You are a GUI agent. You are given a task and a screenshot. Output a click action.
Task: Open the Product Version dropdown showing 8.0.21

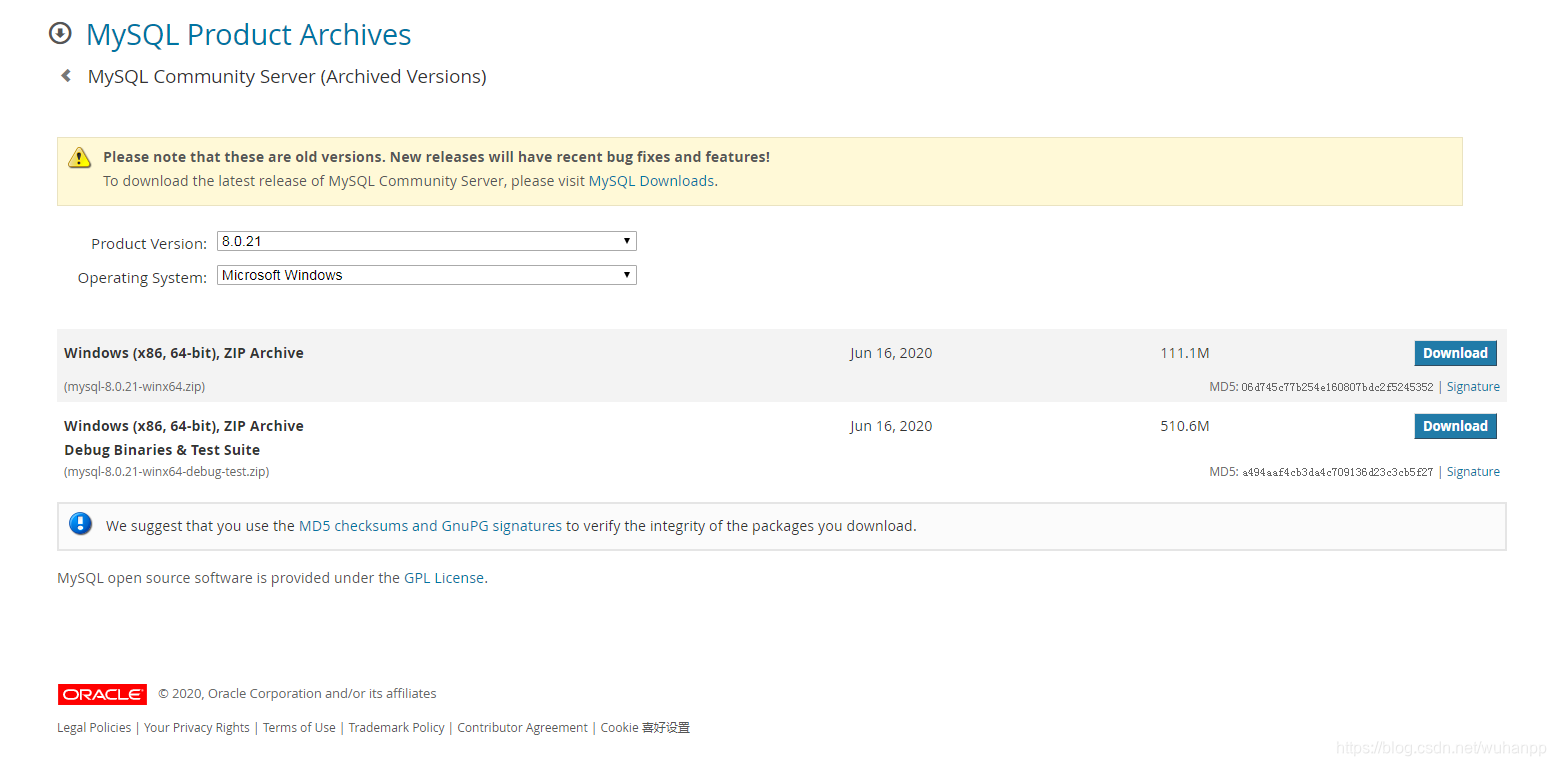pos(427,241)
